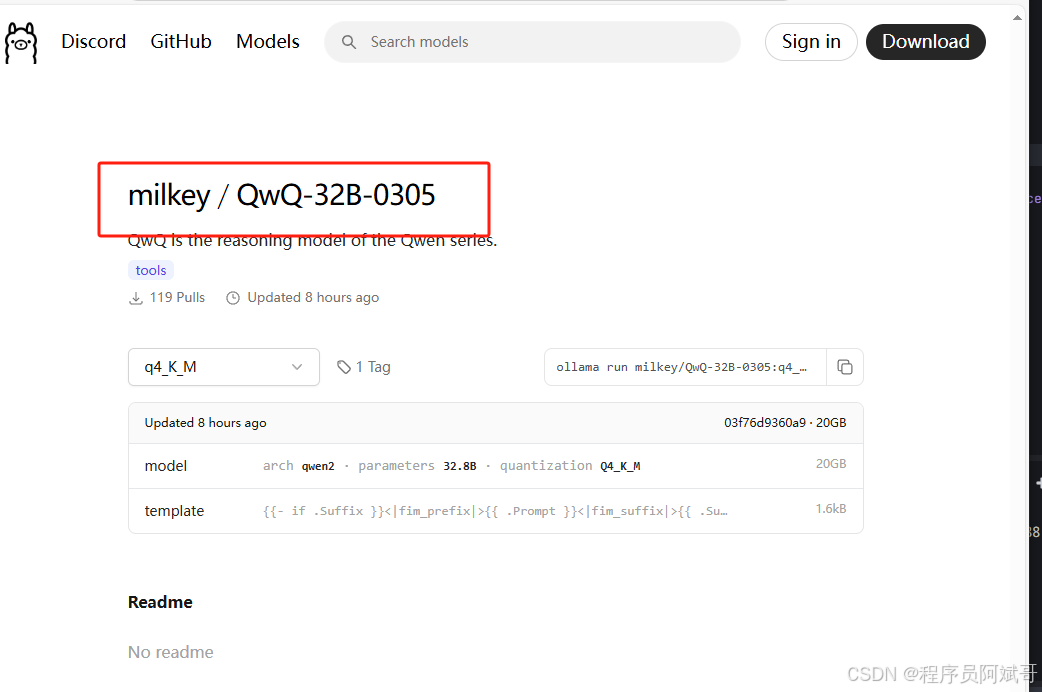Open the Ollama llama logo home link

[x=21, y=43]
